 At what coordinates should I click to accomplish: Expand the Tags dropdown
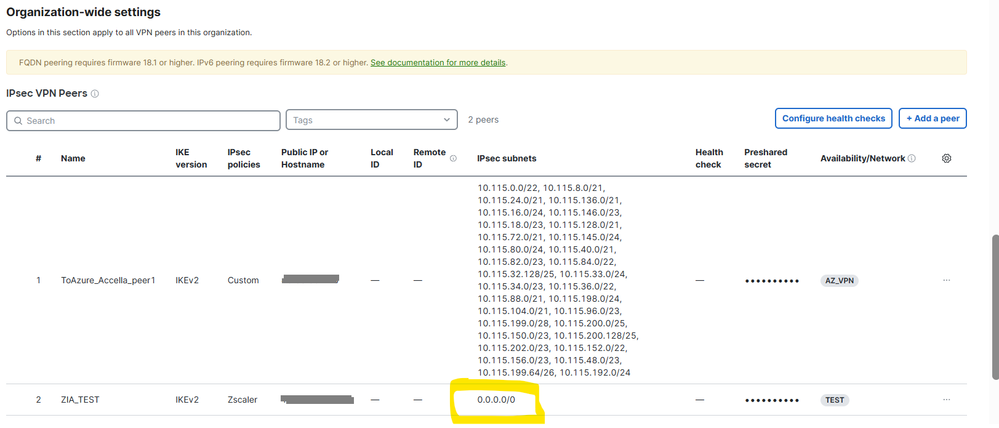click(449, 120)
